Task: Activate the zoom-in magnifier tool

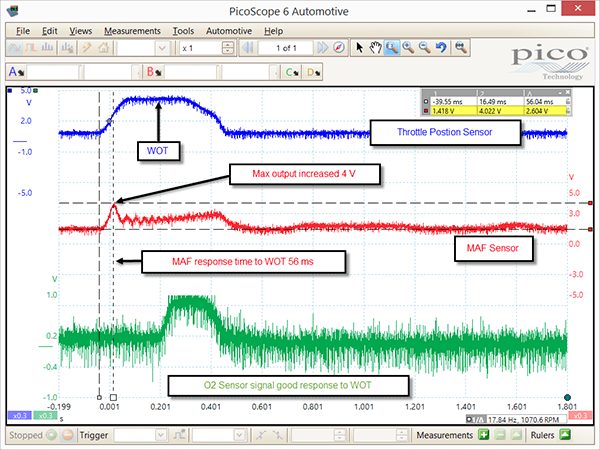Action: pyautogui.click(x=408, y=48)
